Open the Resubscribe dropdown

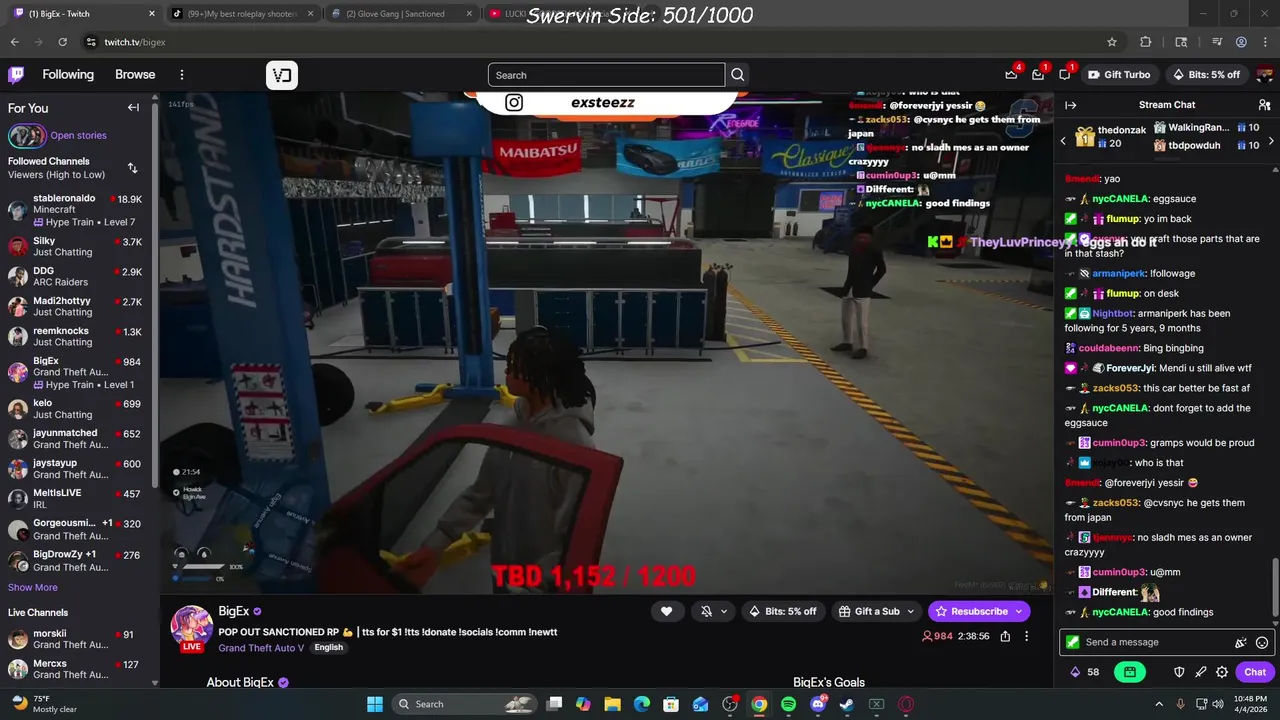point(979,611)
